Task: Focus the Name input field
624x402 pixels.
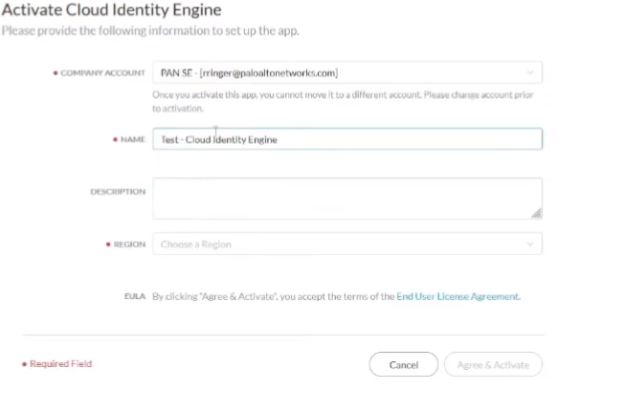Action: 347,139
